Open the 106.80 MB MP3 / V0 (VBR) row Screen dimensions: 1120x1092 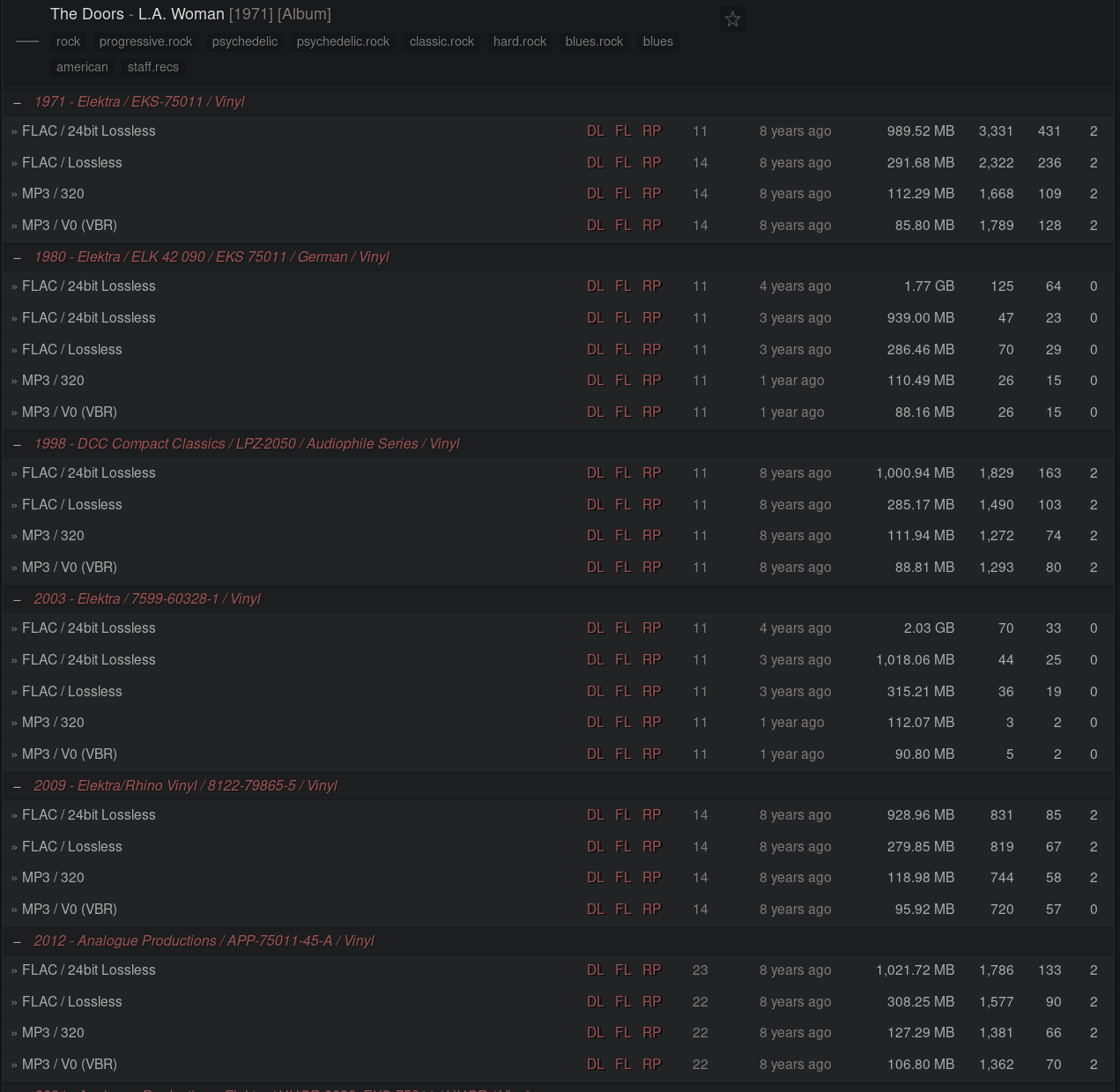(x=70, y=1064)
